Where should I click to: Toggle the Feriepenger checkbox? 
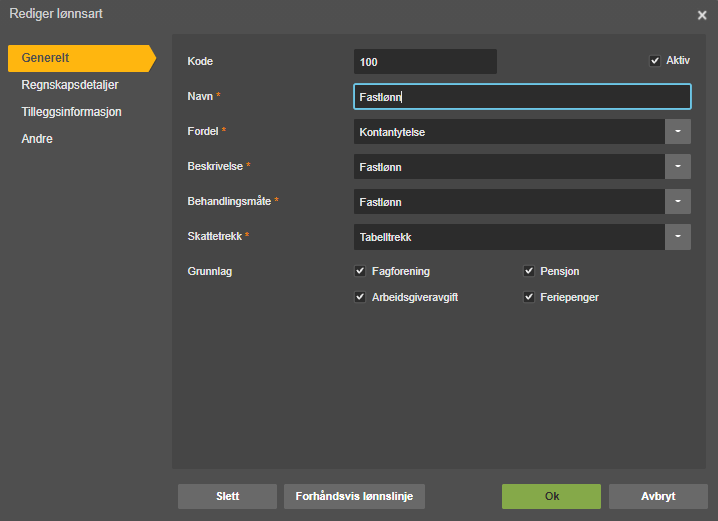click(x=529, y=297)
